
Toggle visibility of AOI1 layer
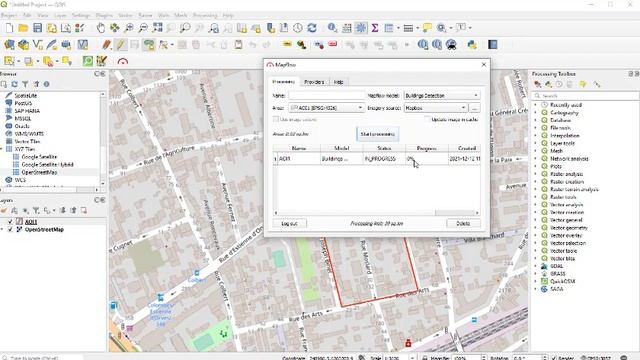[x=10, y=222]
